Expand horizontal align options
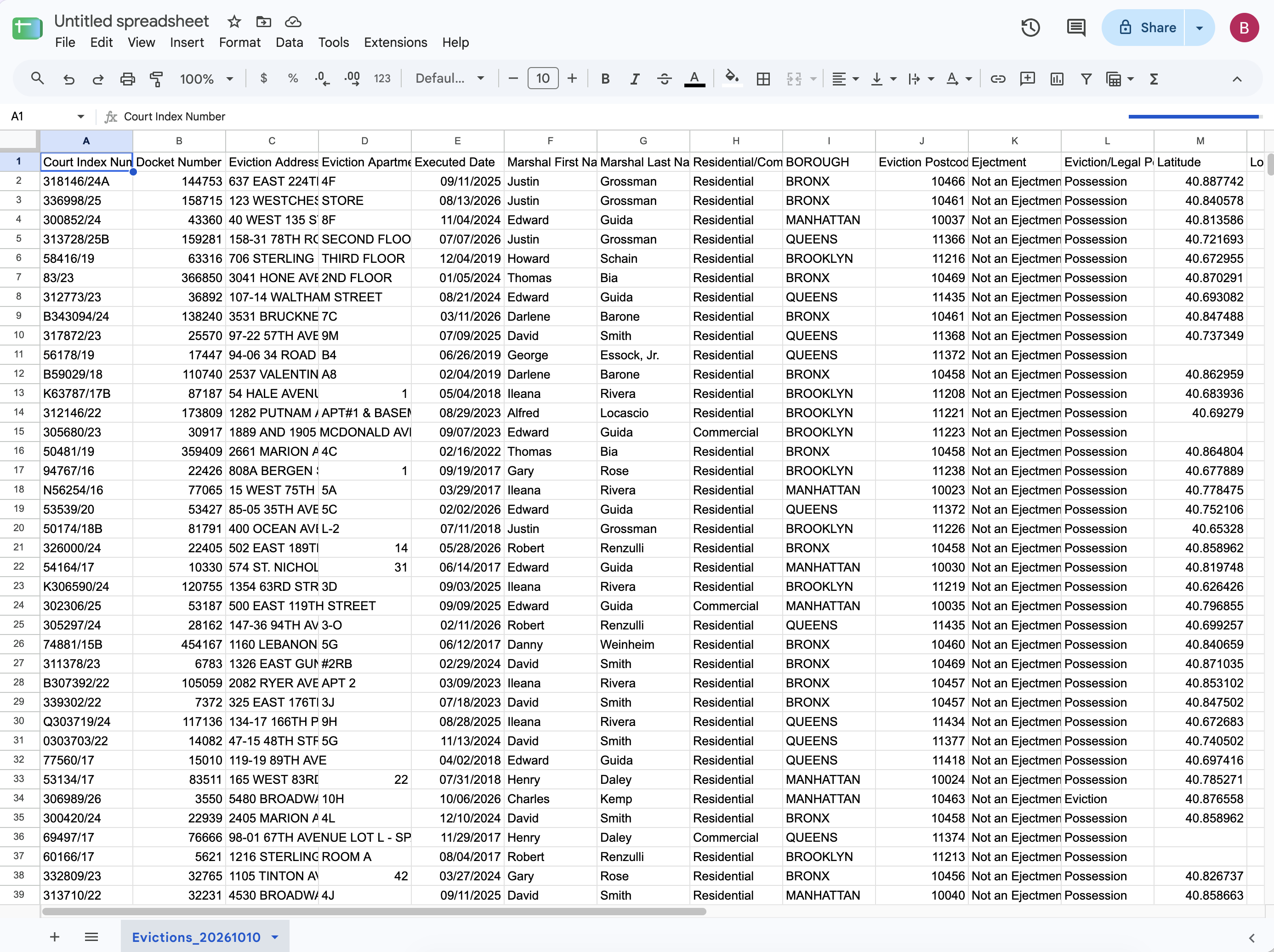 pyautogui.click(x=855, y=78)
